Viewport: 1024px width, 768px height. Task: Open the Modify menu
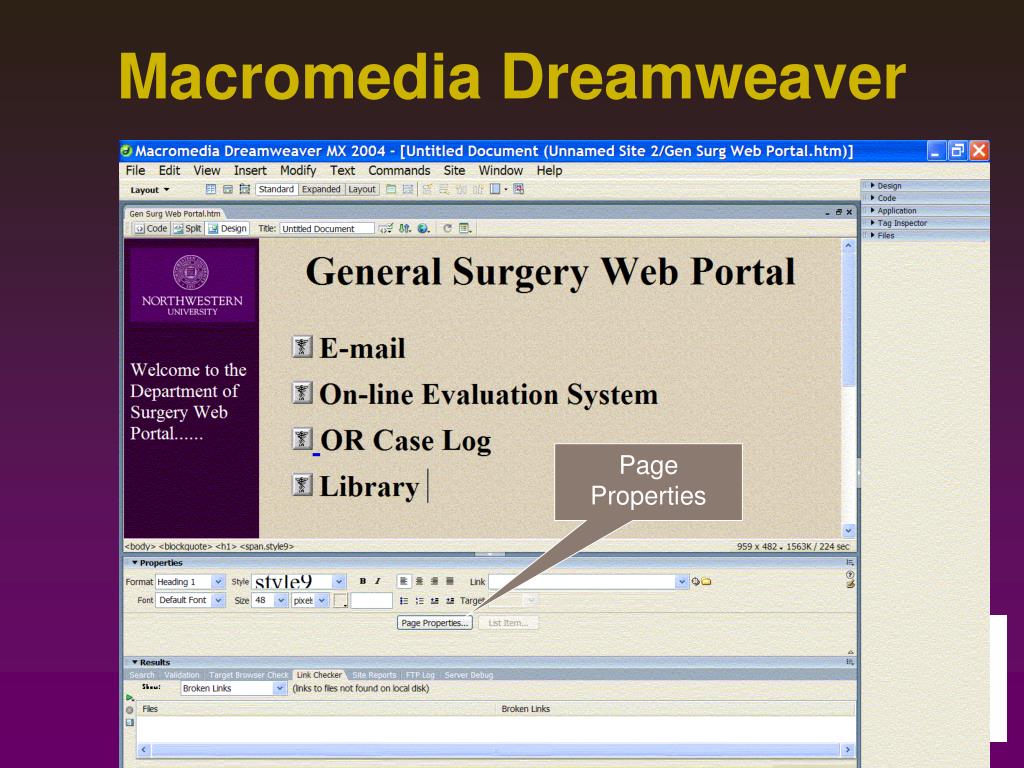298,170
